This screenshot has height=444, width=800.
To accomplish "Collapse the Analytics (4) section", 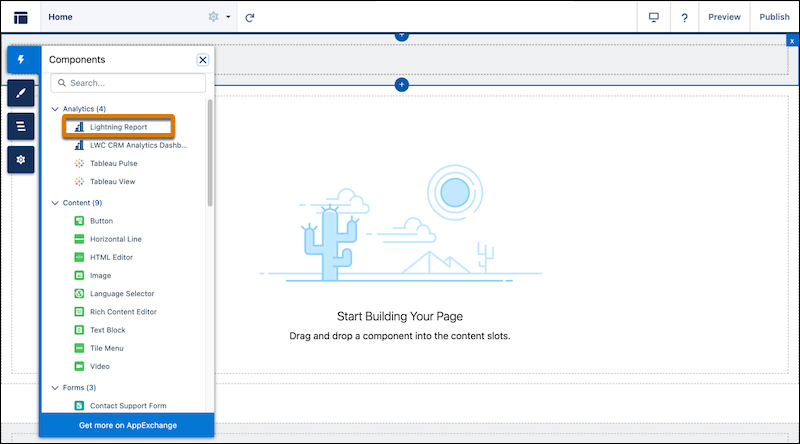I will (55, 109).
